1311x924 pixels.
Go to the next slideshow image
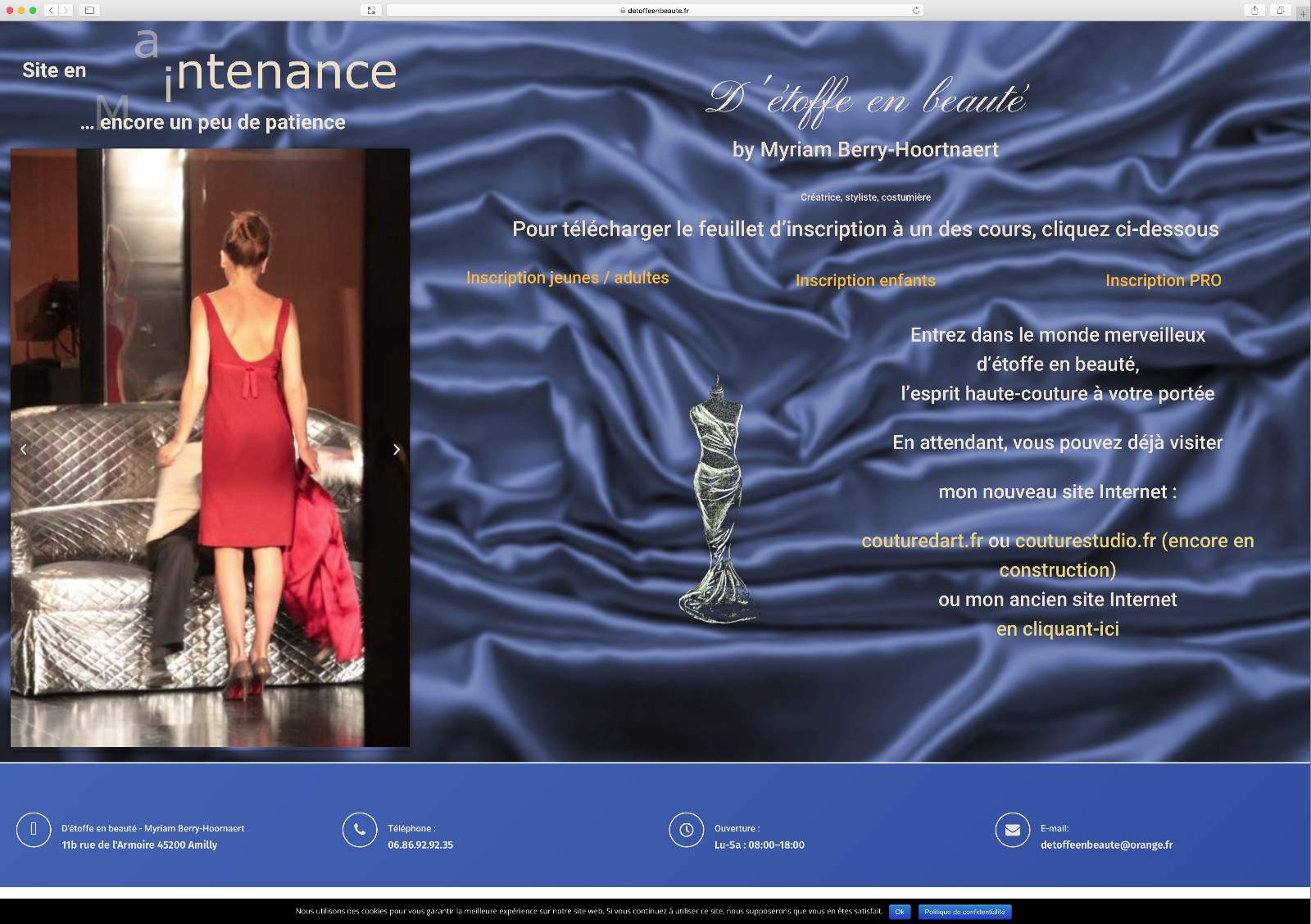[397, 449]
